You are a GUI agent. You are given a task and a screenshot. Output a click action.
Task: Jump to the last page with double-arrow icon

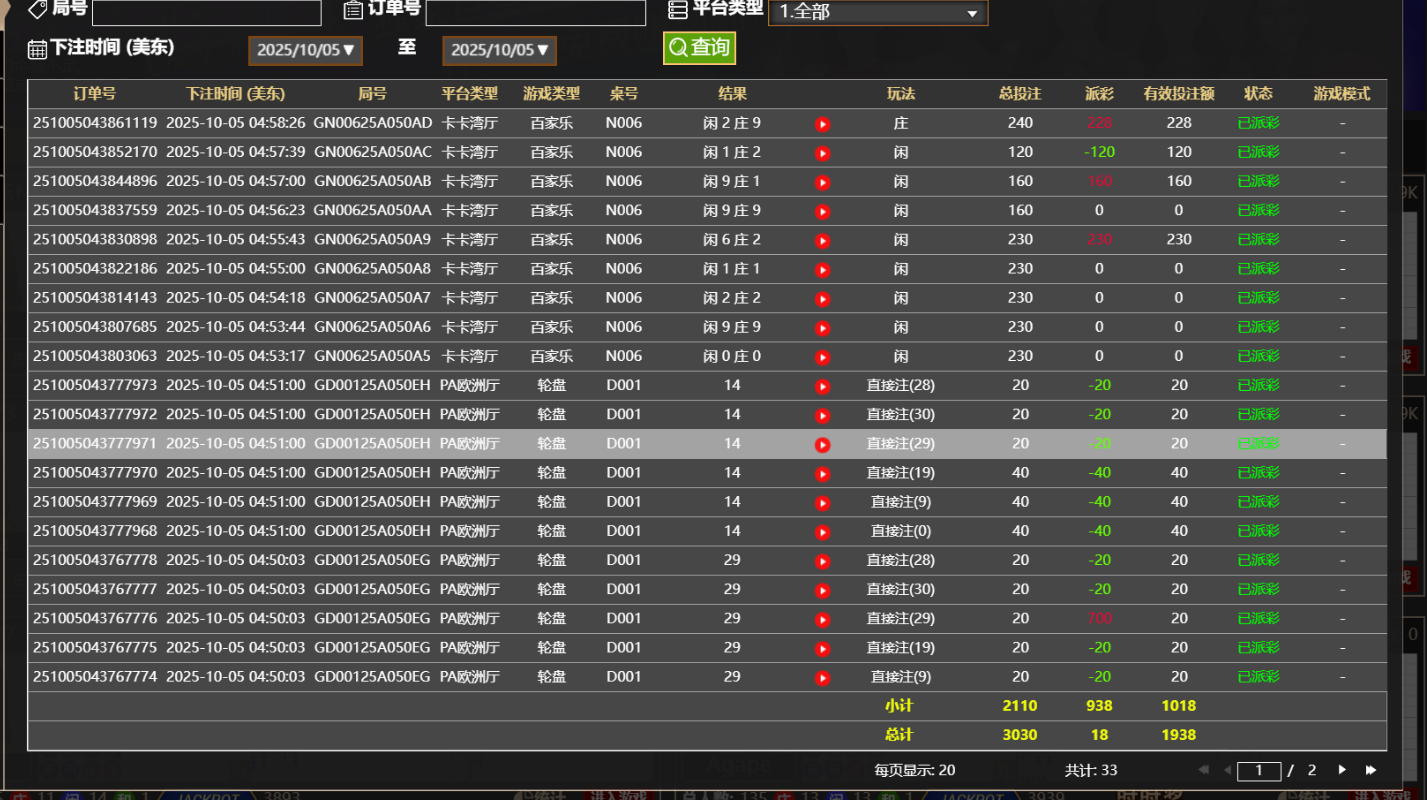tap(1371, 770)
